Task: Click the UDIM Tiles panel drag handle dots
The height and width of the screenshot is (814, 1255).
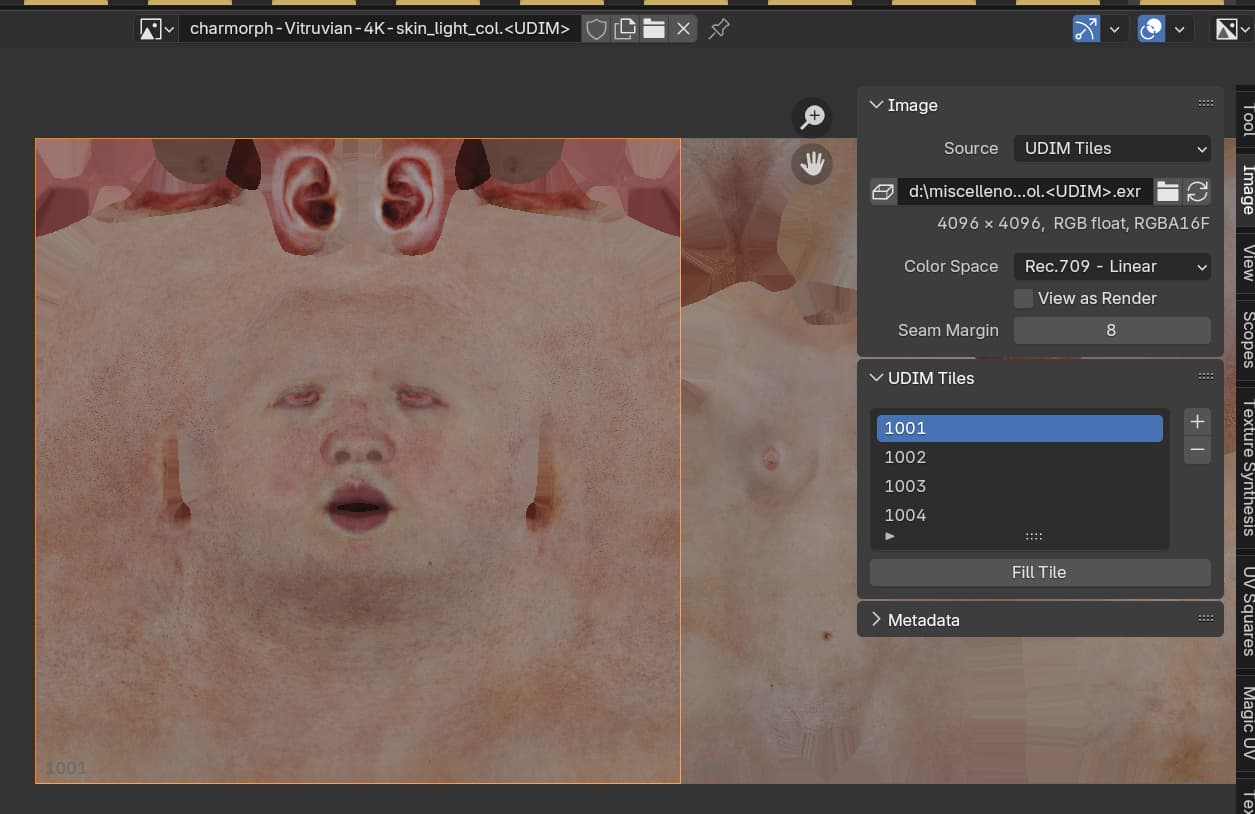Action: [1206, 377]
